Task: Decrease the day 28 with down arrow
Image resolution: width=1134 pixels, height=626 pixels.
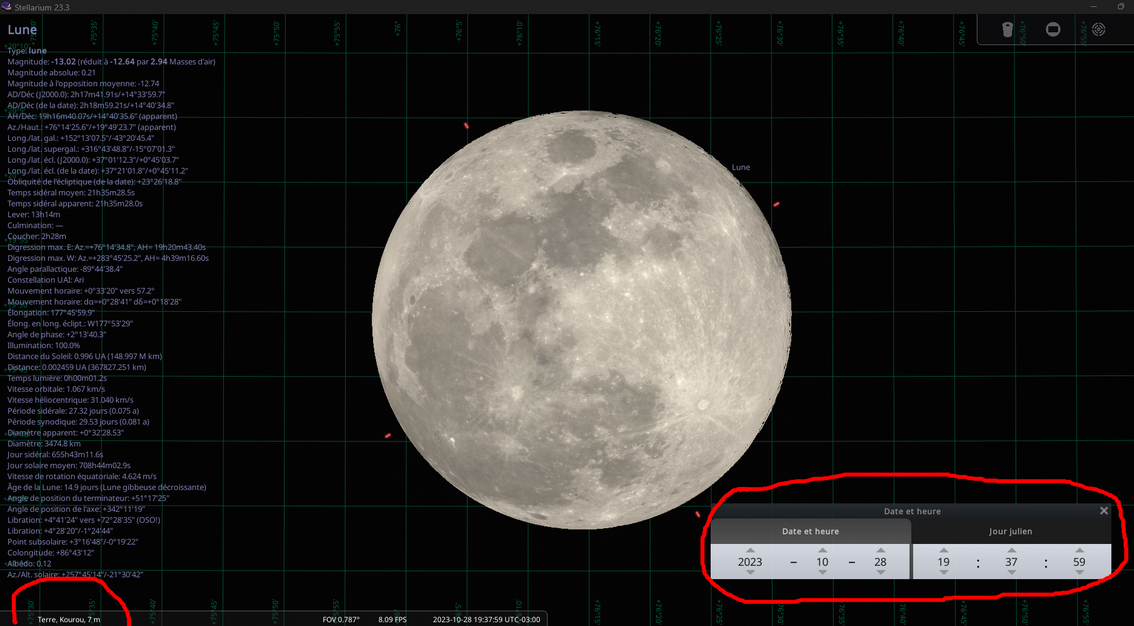Action: click(x=880, y=573)
